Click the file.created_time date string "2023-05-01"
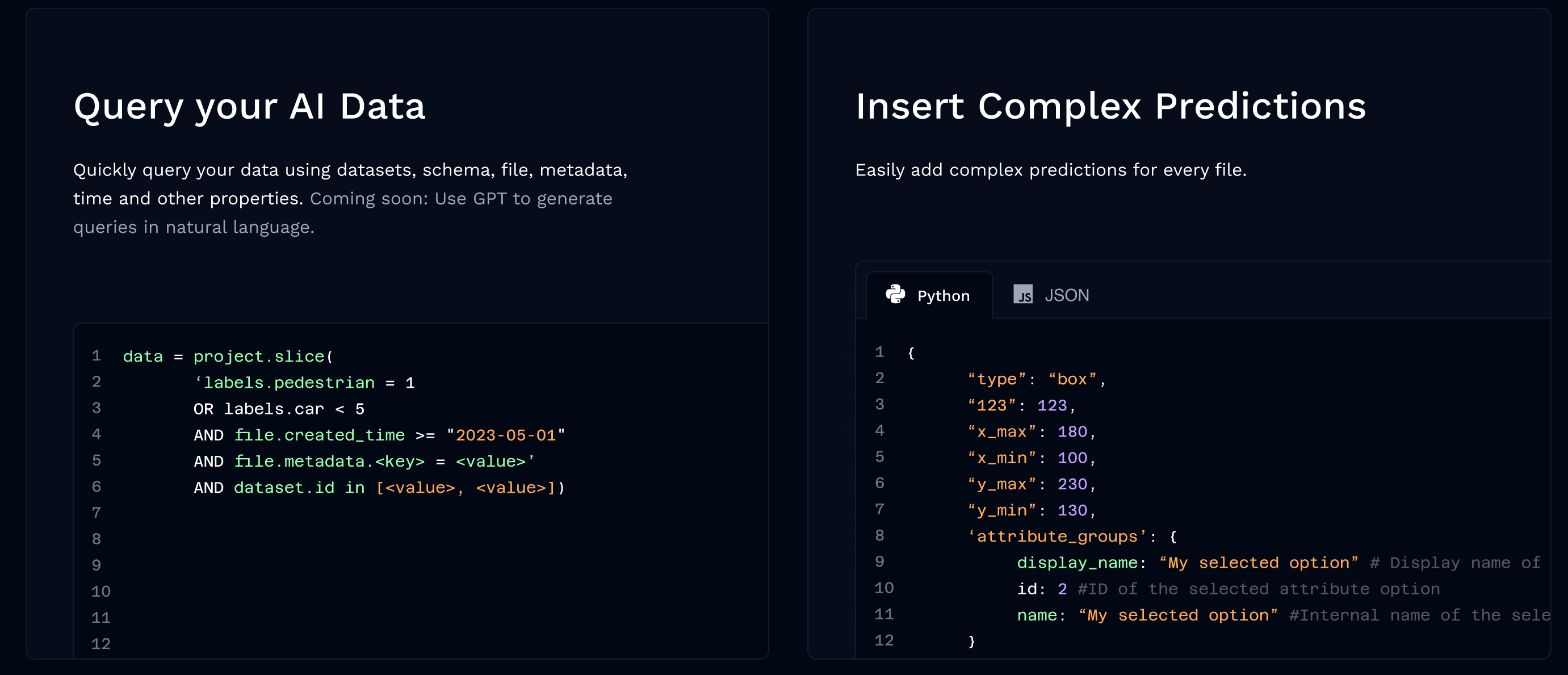Screen dimensions: 1568x675 click(505, 435)
